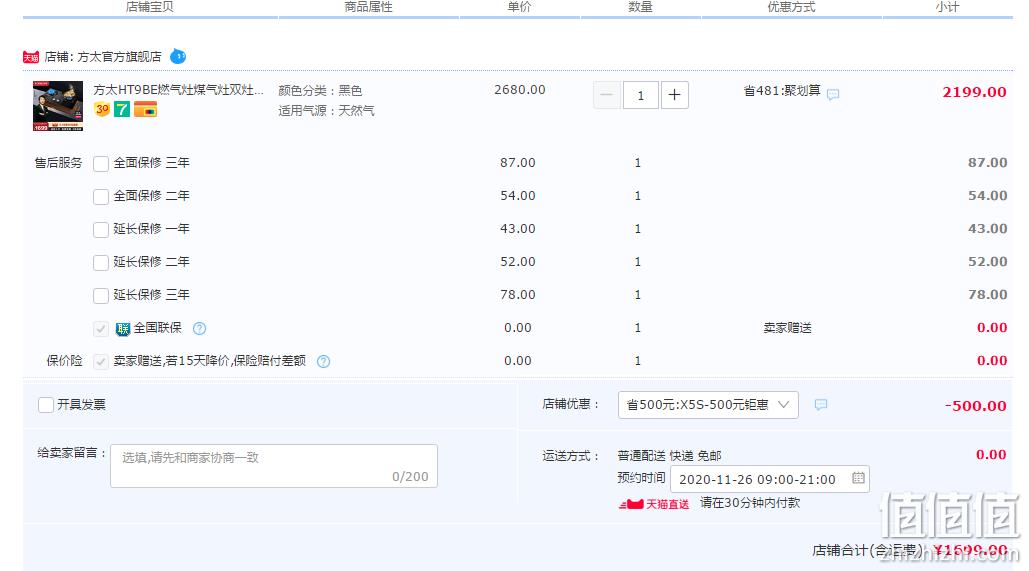Click the 省481:聚划算 discount text
The height and width of the screenshot is (571, 1029).
click(782, 91)
